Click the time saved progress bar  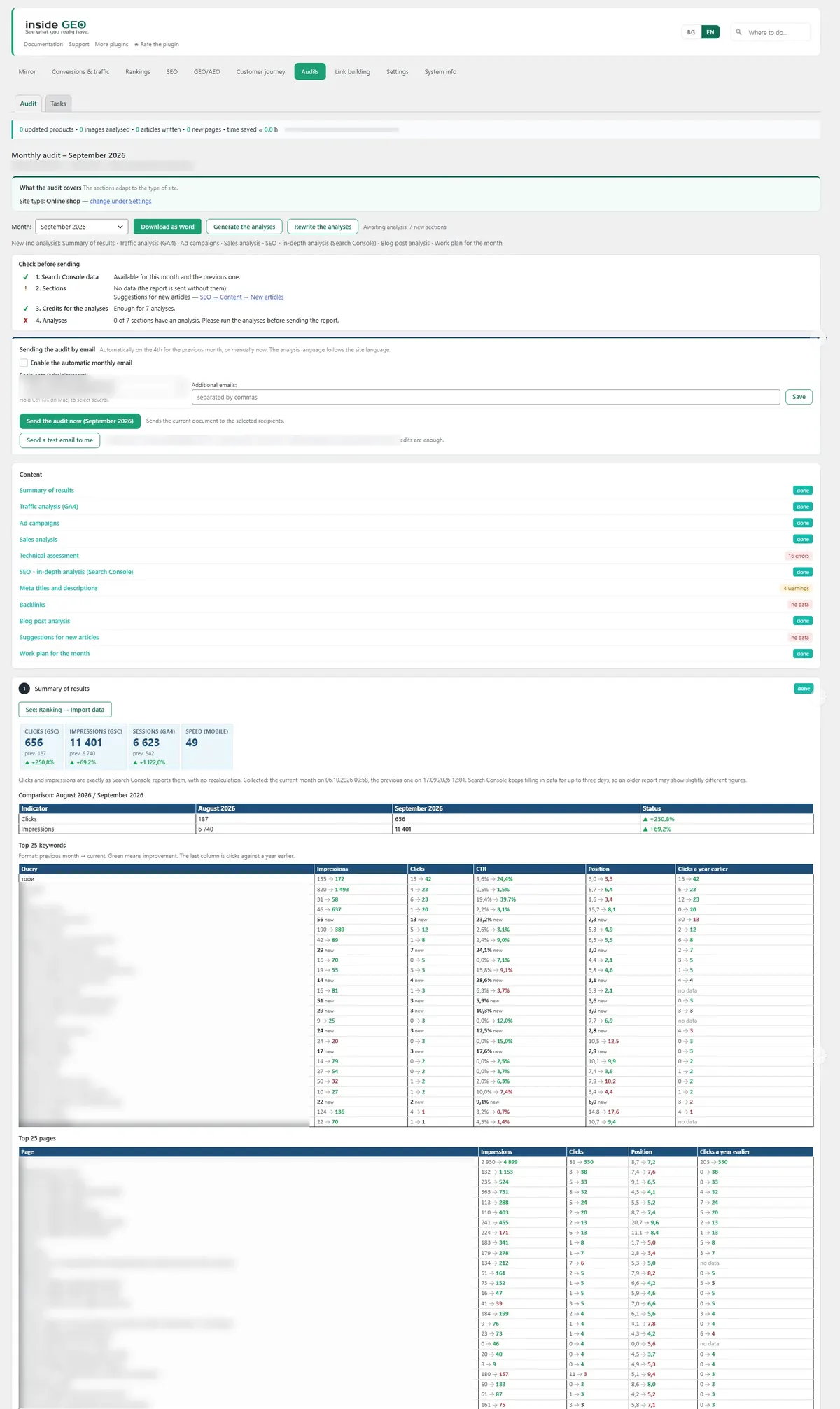click(342, 129)
